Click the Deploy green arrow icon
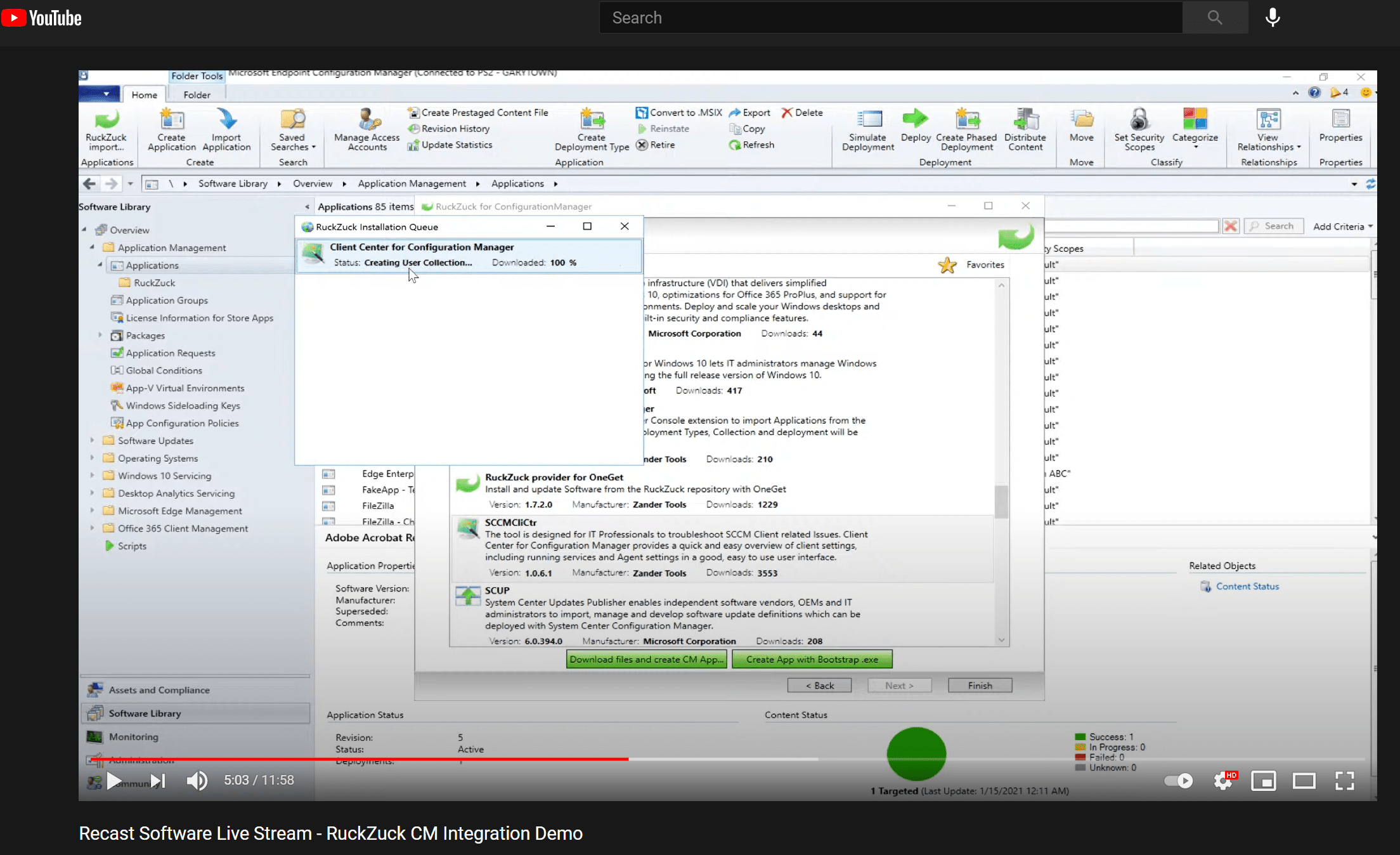The width and height of the screenshot is (1400, 855). point(915,119)
